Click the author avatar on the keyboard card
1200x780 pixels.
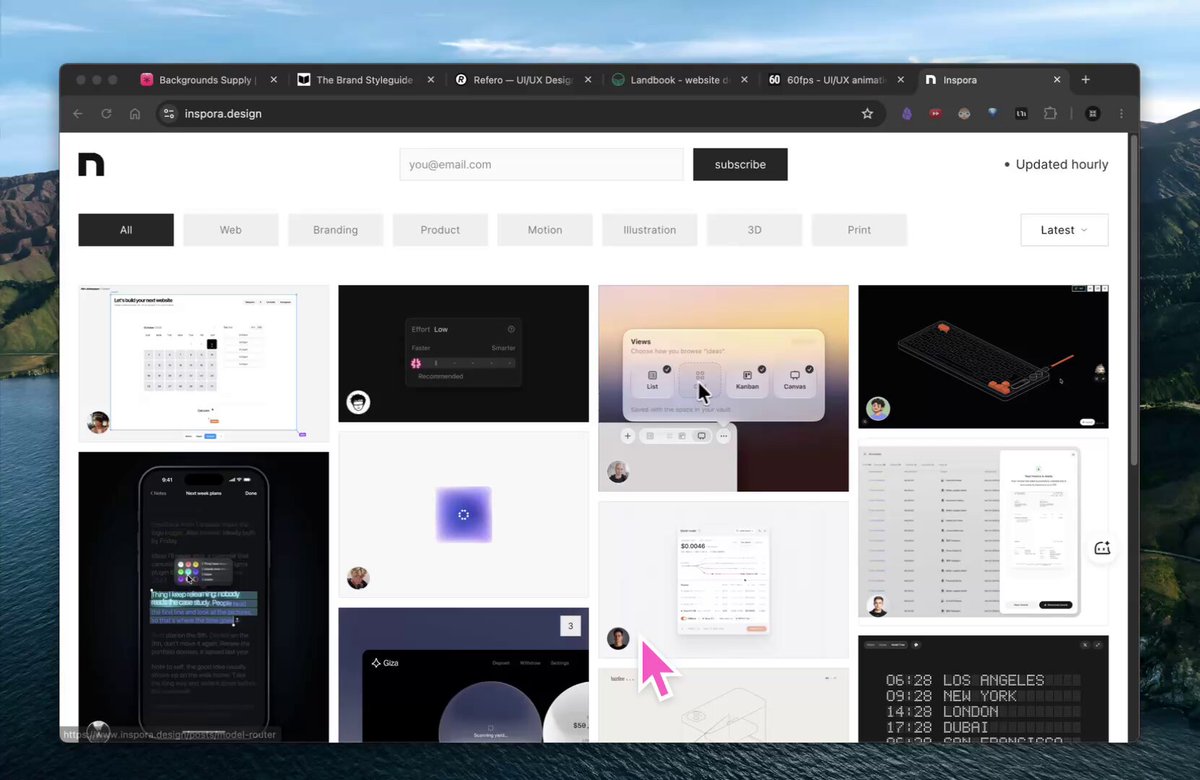[x=878, y=408]
